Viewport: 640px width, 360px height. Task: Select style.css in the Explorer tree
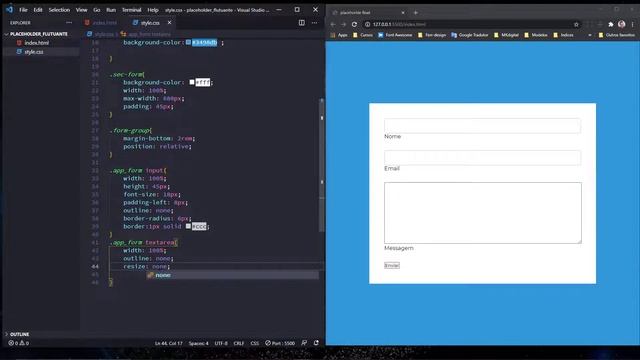[x=33, y=52]
